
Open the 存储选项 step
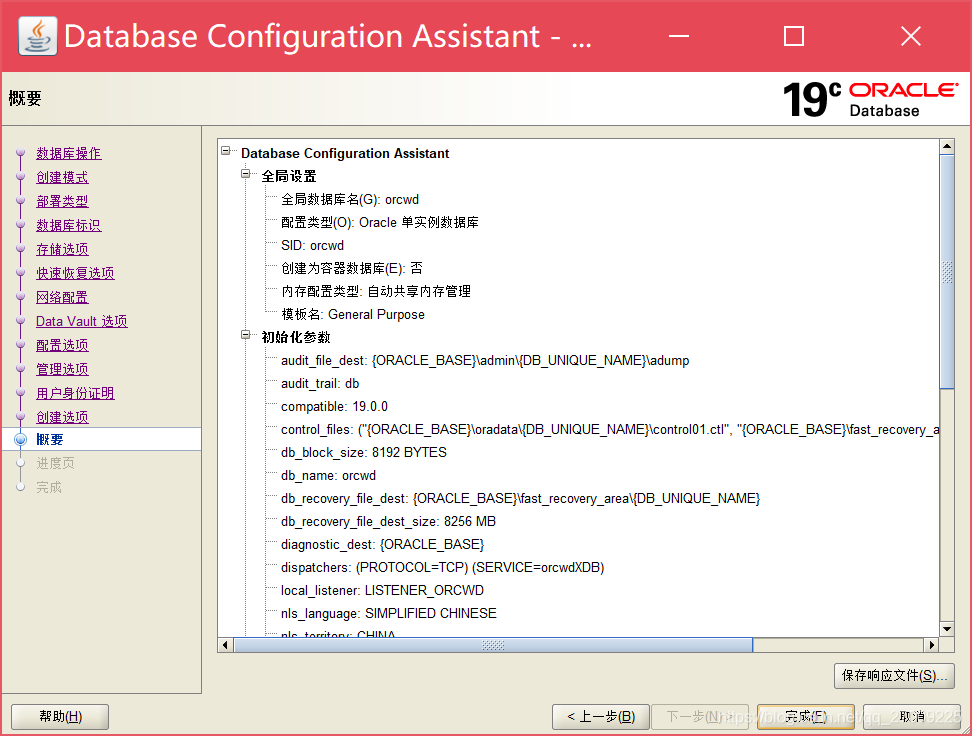click(x=62, y=249)
